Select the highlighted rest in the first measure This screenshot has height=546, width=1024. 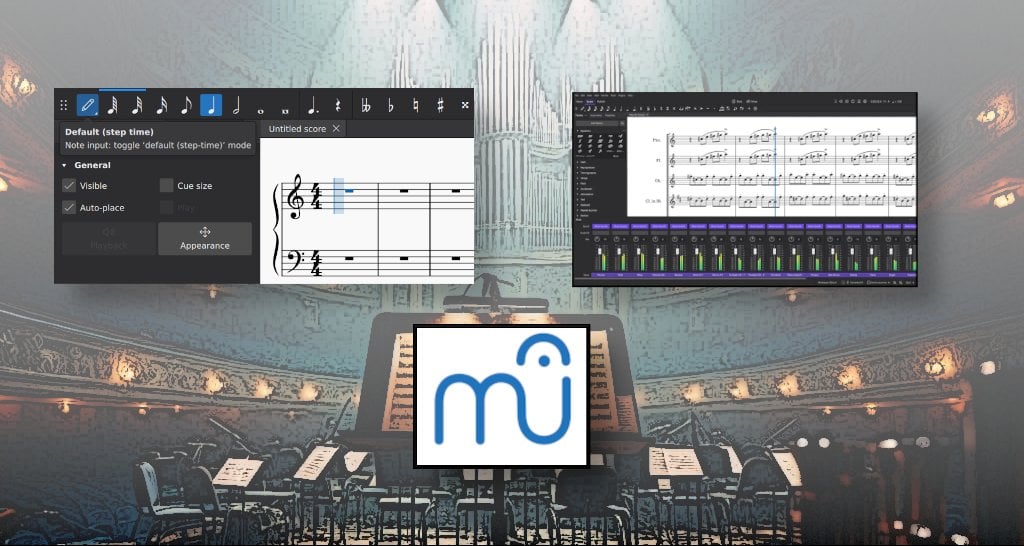click(348, 191)
